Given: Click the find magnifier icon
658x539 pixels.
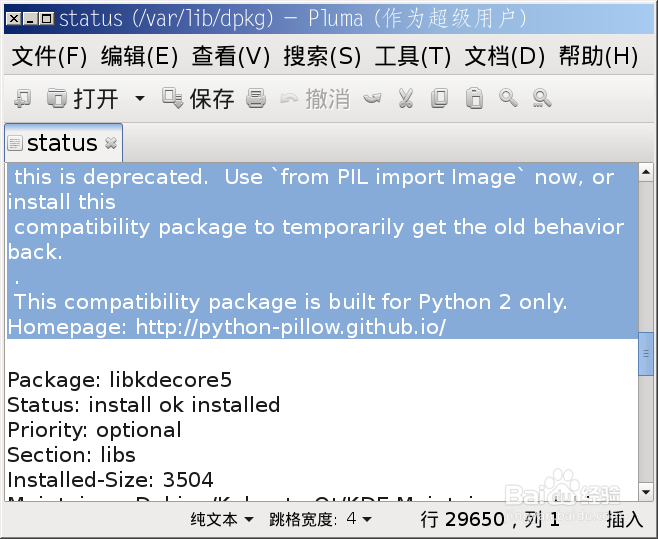Looking at the screenshot, I should click(508, 99).
